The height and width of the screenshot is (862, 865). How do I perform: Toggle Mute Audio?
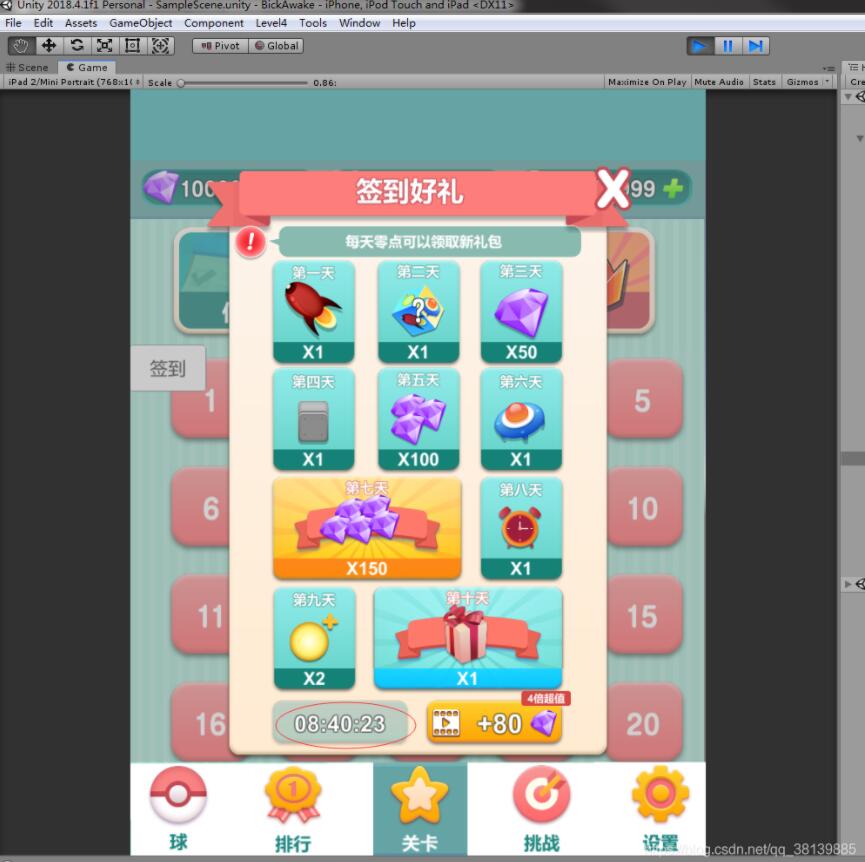[719, 82]
